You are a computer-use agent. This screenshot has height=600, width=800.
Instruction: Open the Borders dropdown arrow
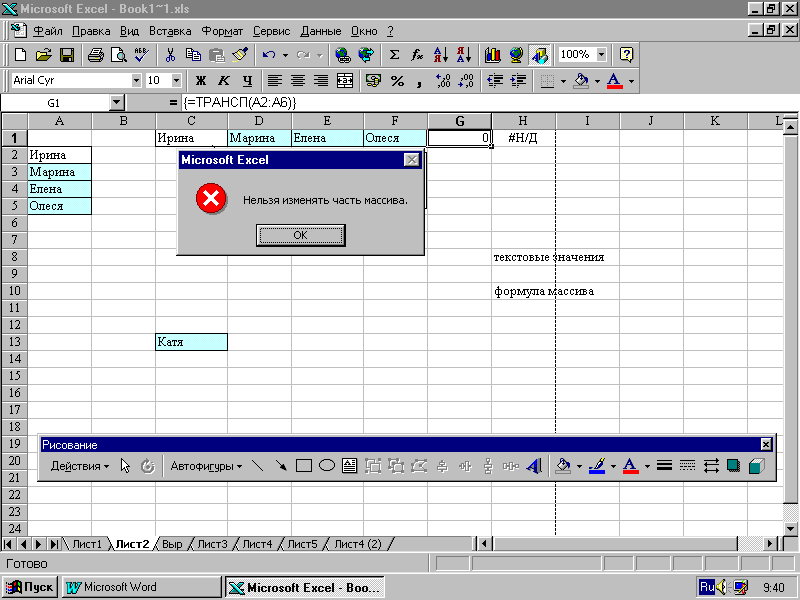tap(563, 81)
